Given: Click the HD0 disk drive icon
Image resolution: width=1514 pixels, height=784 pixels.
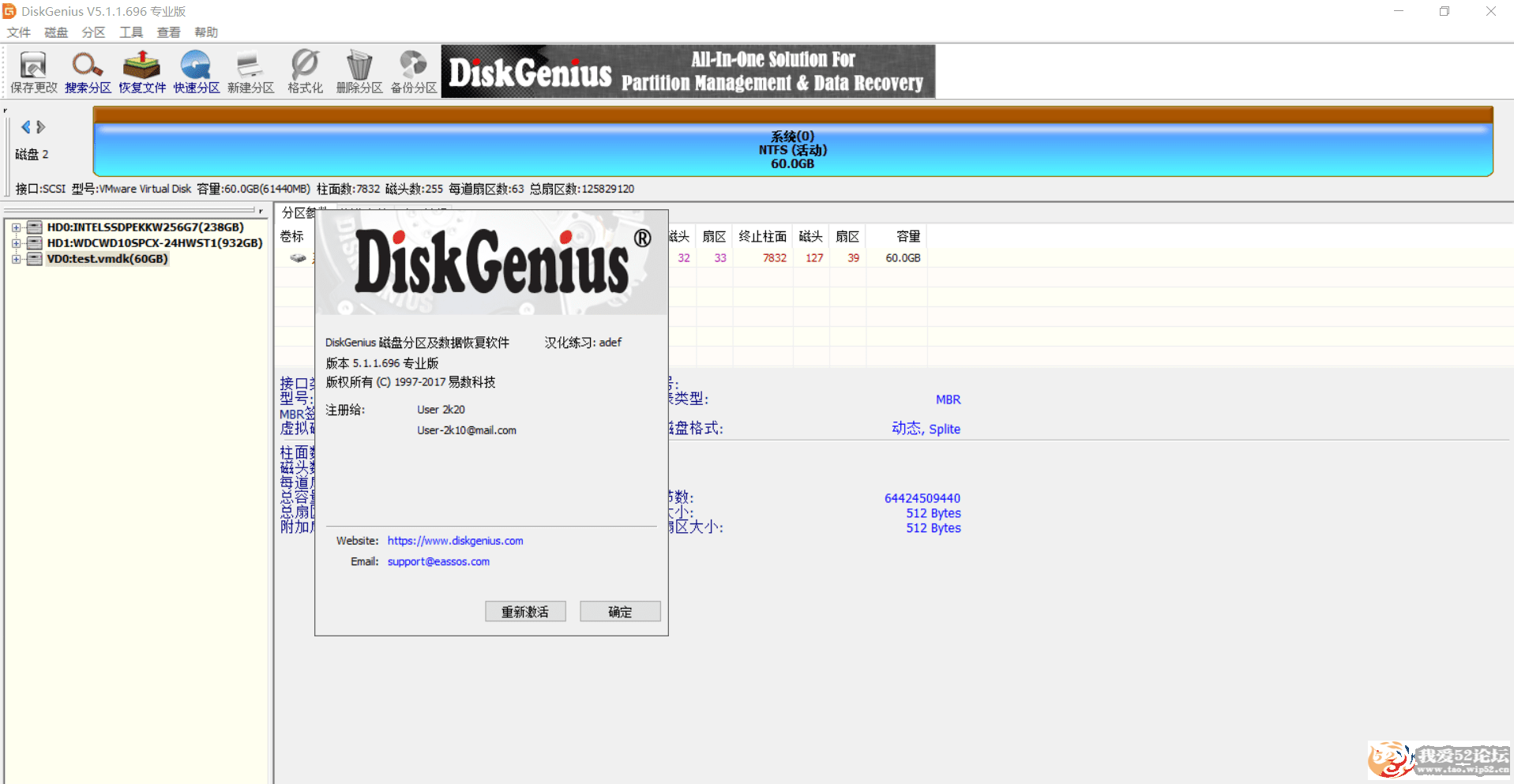Looking at the screenshot, I should click(x=34, y=227).
